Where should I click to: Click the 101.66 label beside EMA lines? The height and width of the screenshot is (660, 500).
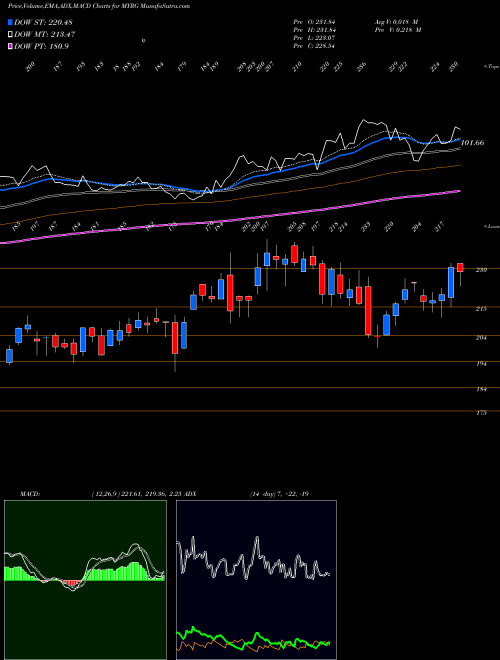pyautogui.click(x=473, y=143)
